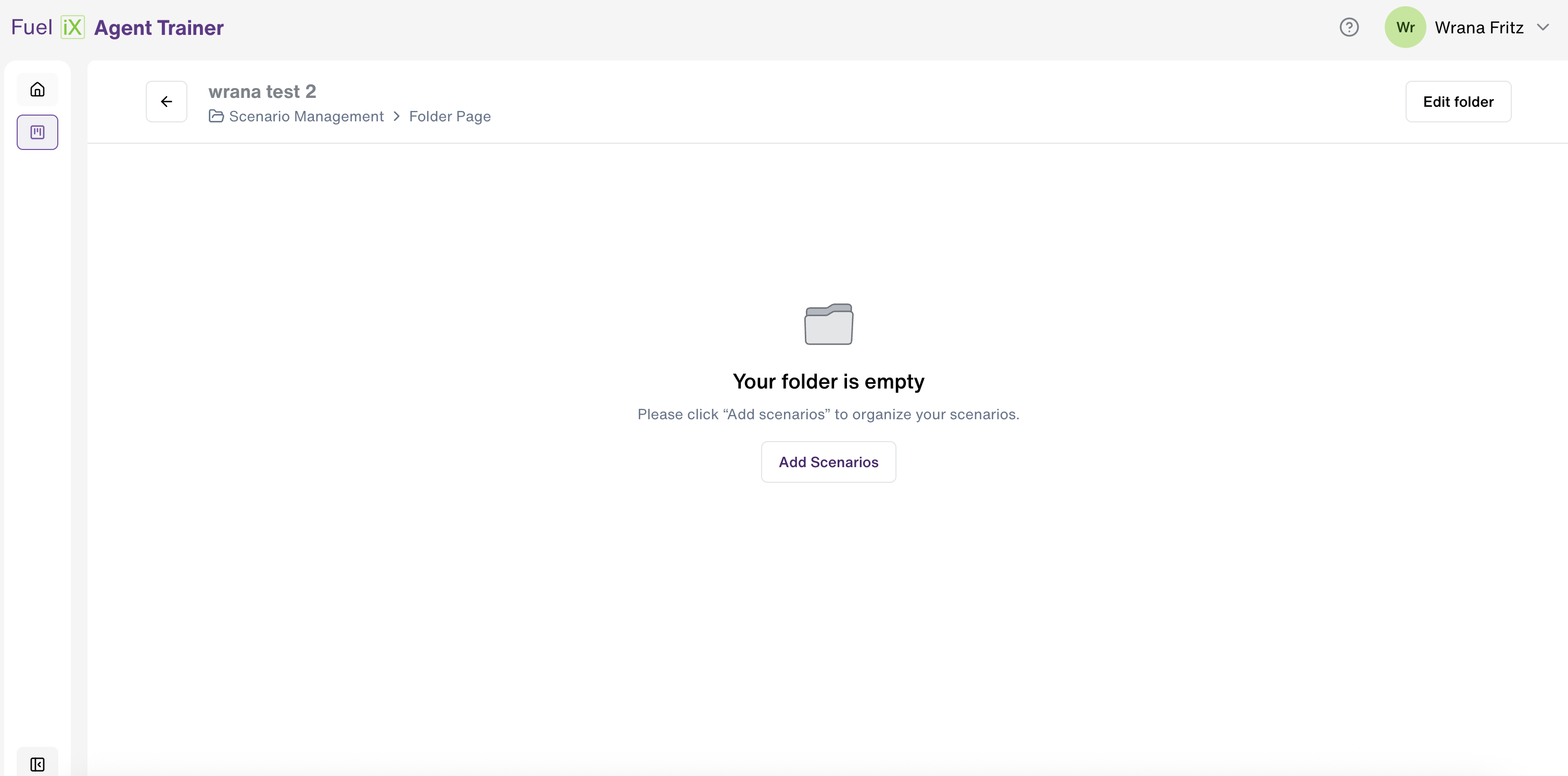
Task: Open the Home page from sidebar
Action: pyautogui.click(x=37, y=90)
